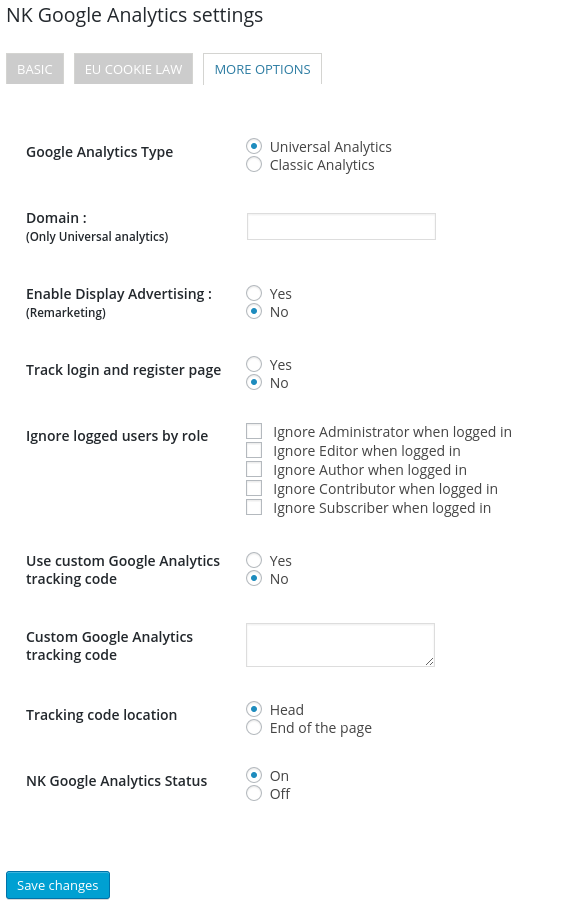Click the Domain text field
Image resolution: width=562 pixels, height=910 pixels.
pos(341,226)
